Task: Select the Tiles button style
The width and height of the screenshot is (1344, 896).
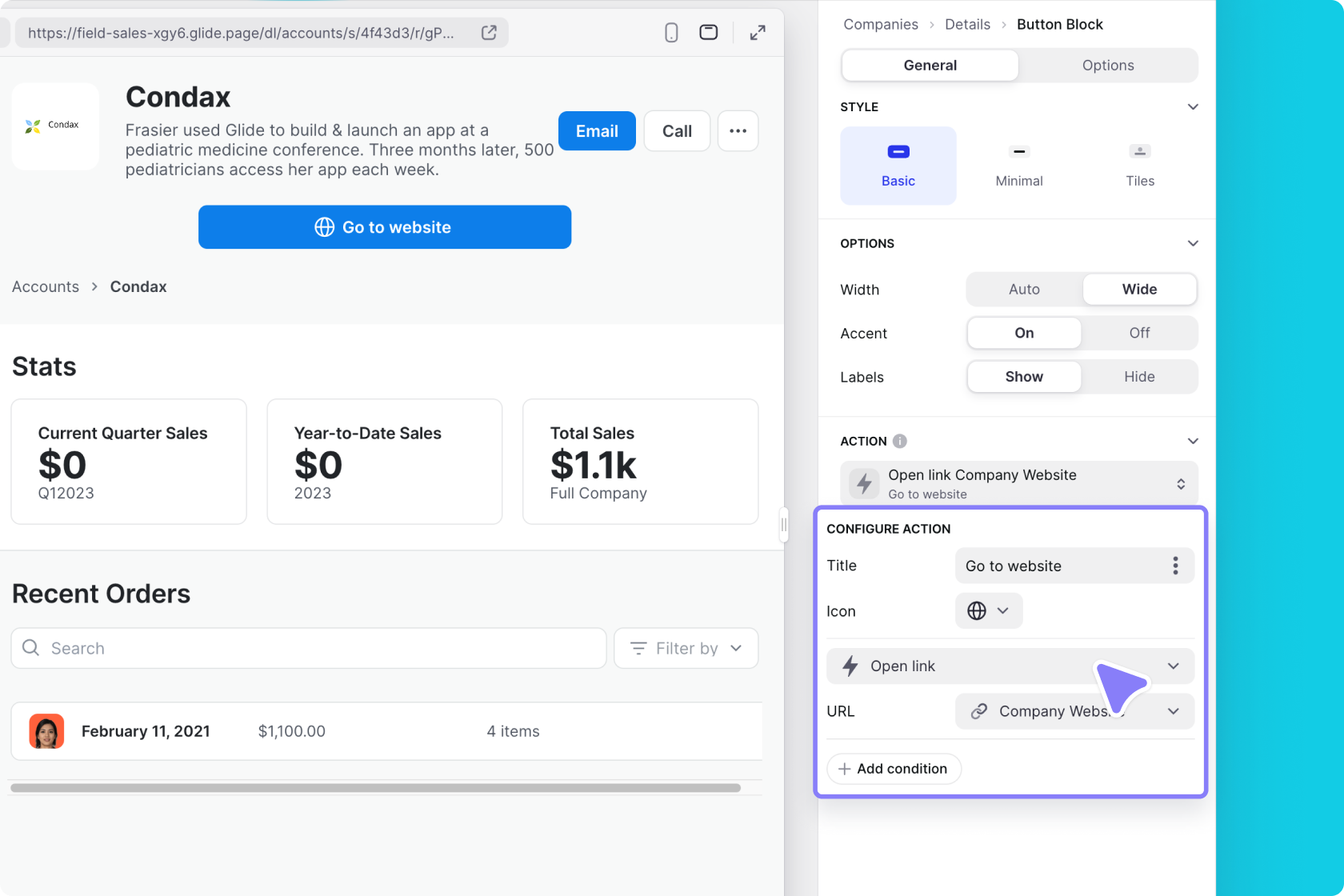Action: [1139, 166]
